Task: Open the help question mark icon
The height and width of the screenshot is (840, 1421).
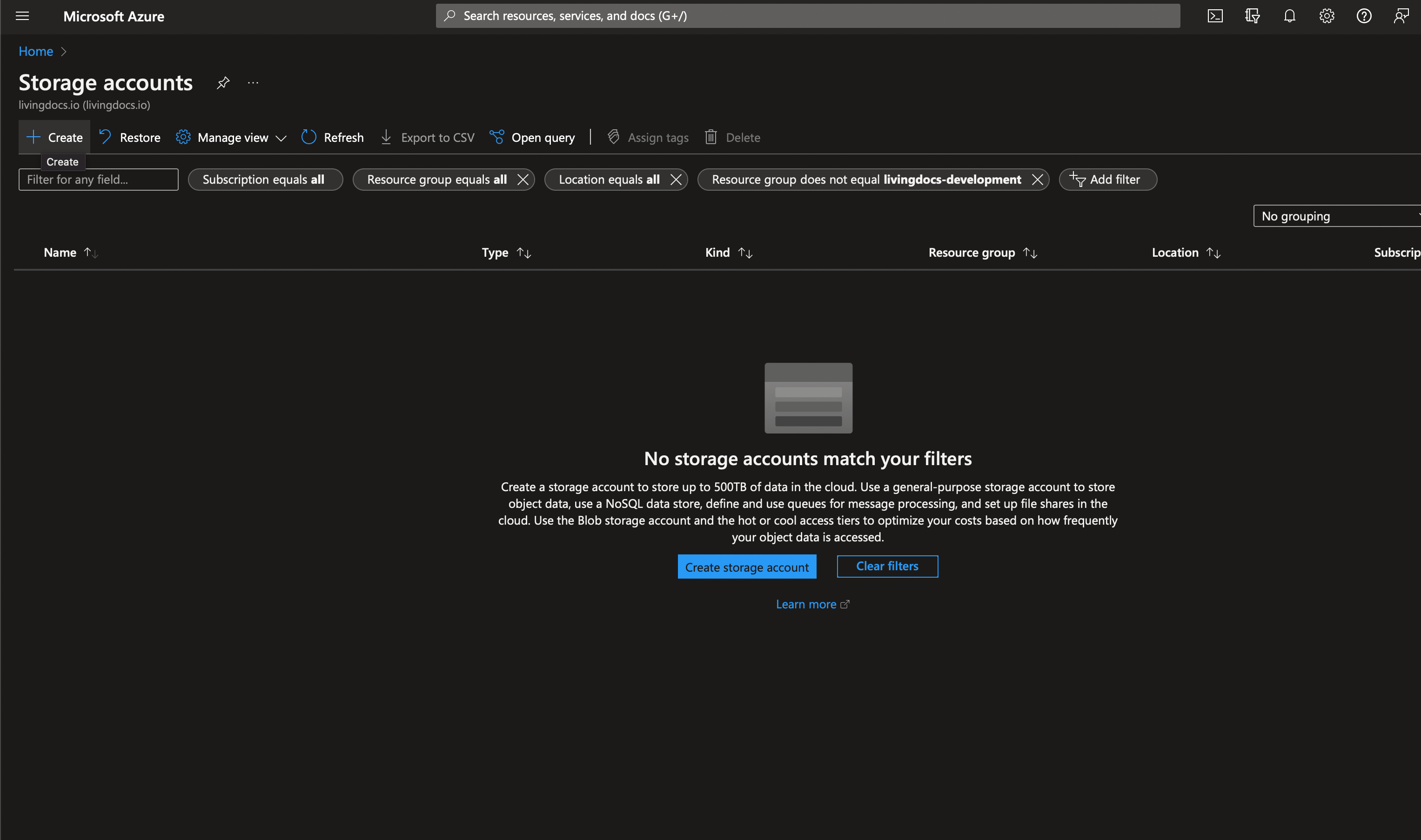Action: click(x=1364, y=15)
